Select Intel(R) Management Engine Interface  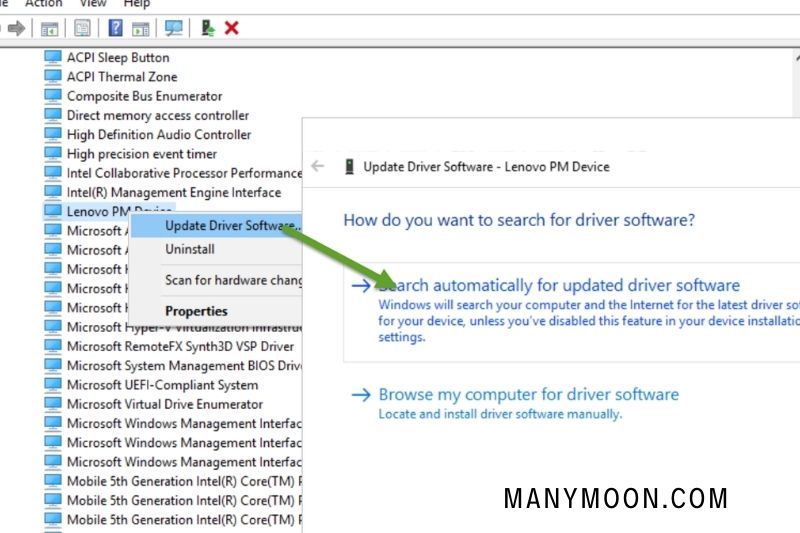(x=174, y=192)
